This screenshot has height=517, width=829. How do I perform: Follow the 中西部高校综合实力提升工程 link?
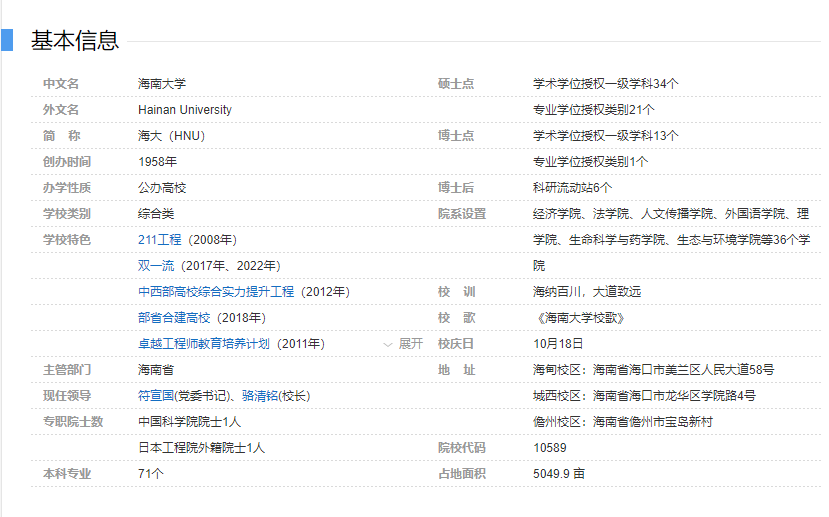pos(216,292)
